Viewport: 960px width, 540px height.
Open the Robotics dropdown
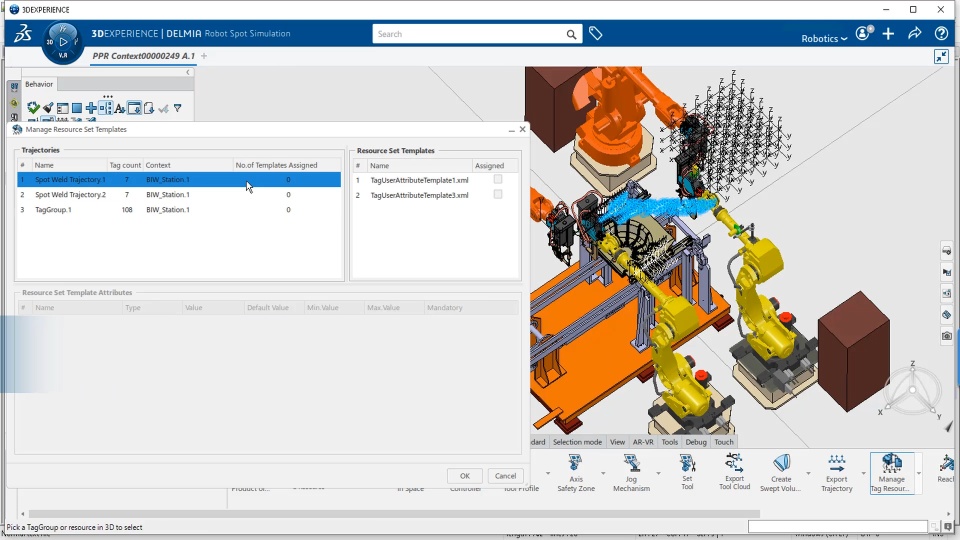click(824, 38)
